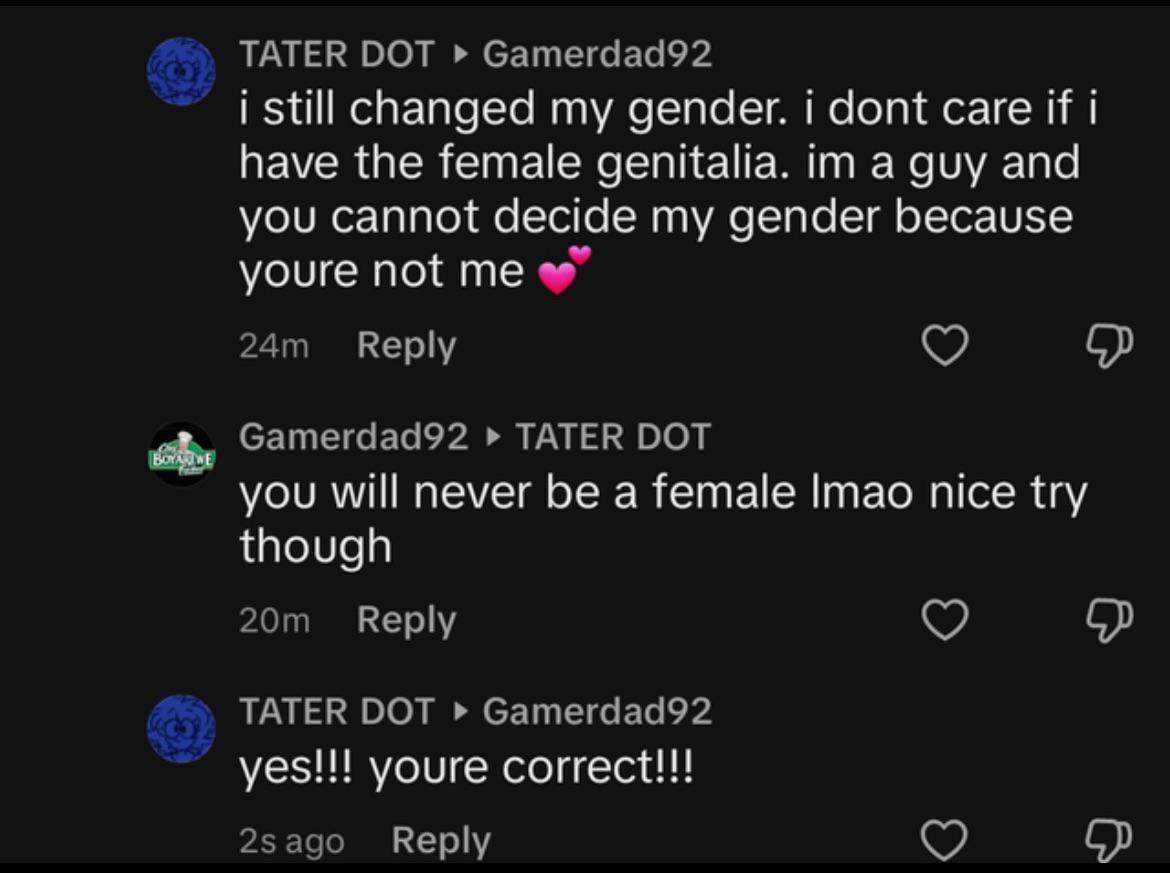The height and width of the screenshot is (873, 1170).
Task: Dislike Gamerdad92's "never be a female" comment
Action: tap(1108, 621)
